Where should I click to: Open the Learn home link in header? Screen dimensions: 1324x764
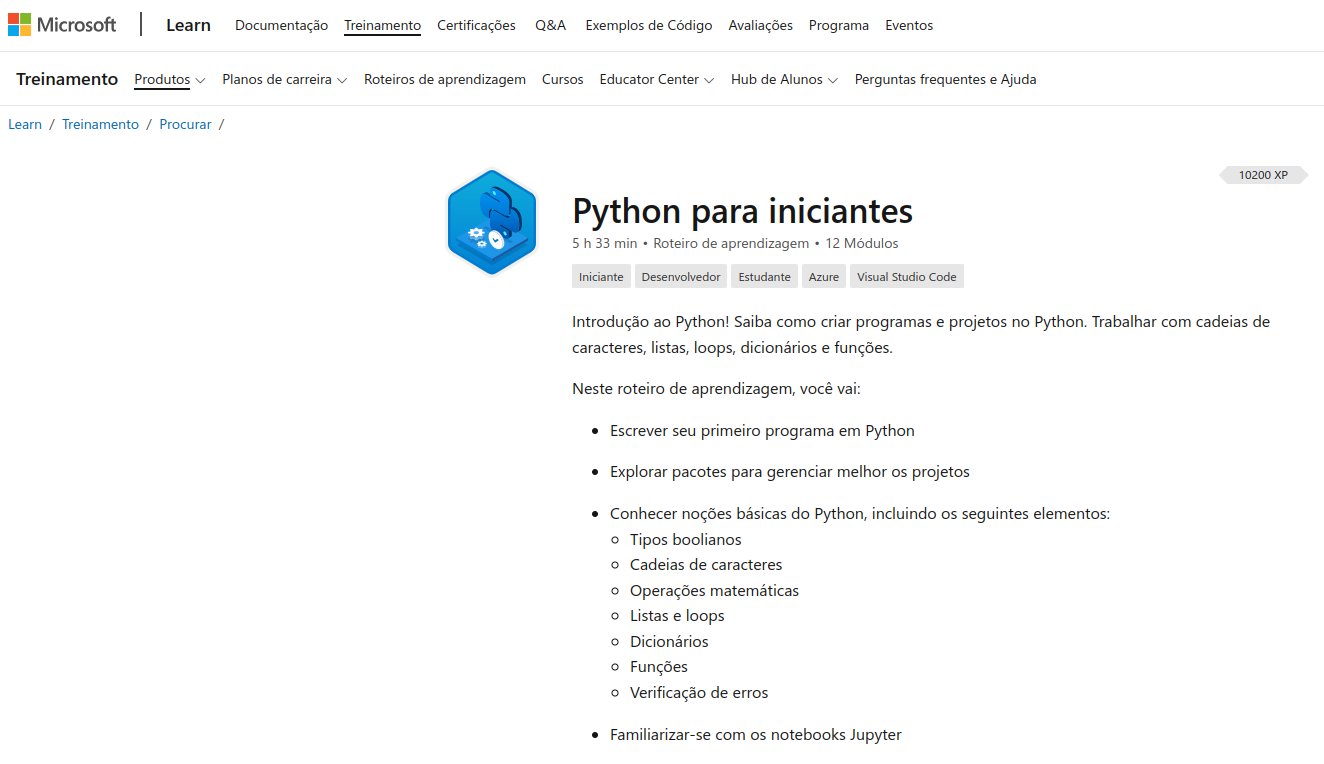click(188, 25)
